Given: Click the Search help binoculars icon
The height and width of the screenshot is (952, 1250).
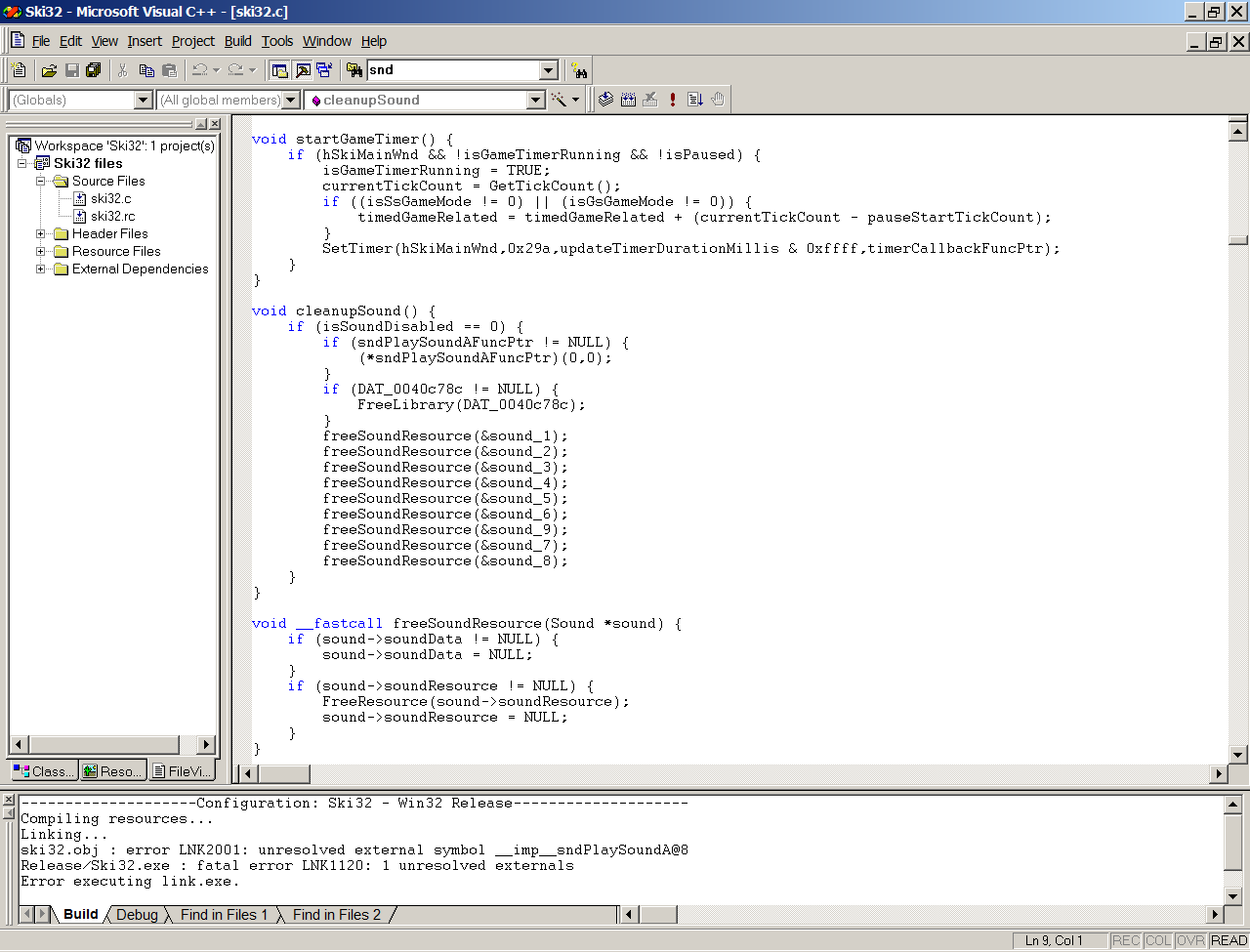Looking at the screenshot, I should (579, 70).
